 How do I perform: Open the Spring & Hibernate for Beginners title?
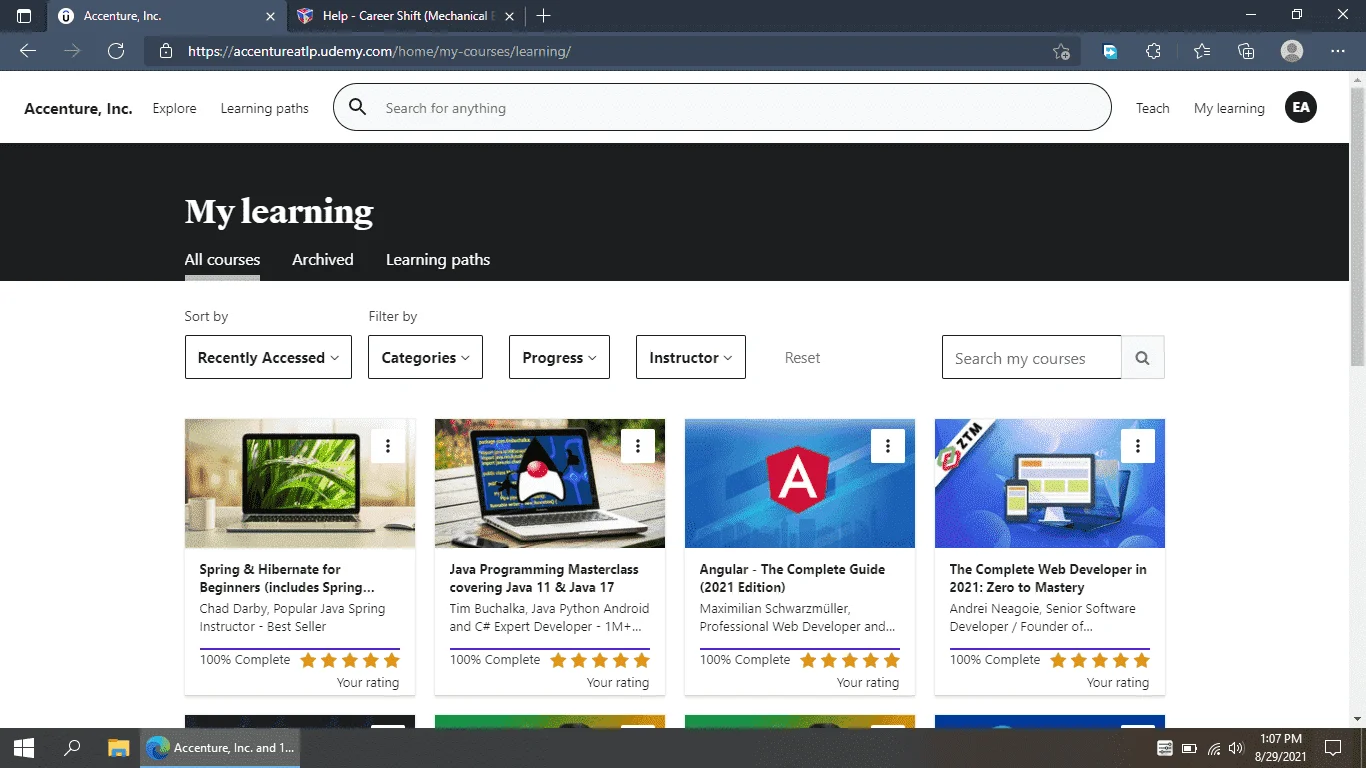tap(287, 578)
